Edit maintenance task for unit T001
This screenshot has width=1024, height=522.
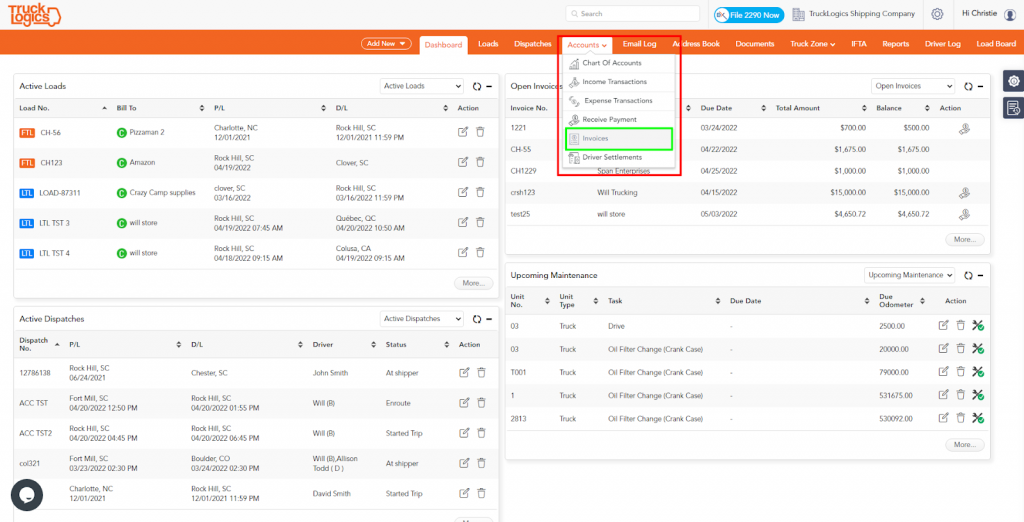click(x=943, y=372)
